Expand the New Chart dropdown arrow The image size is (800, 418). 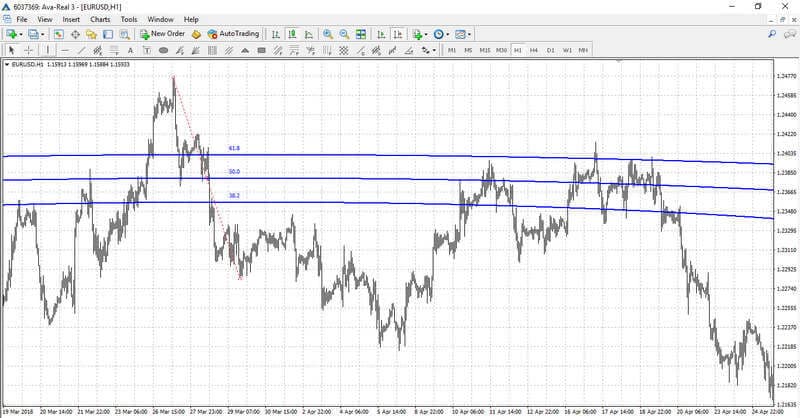(21, 34)
